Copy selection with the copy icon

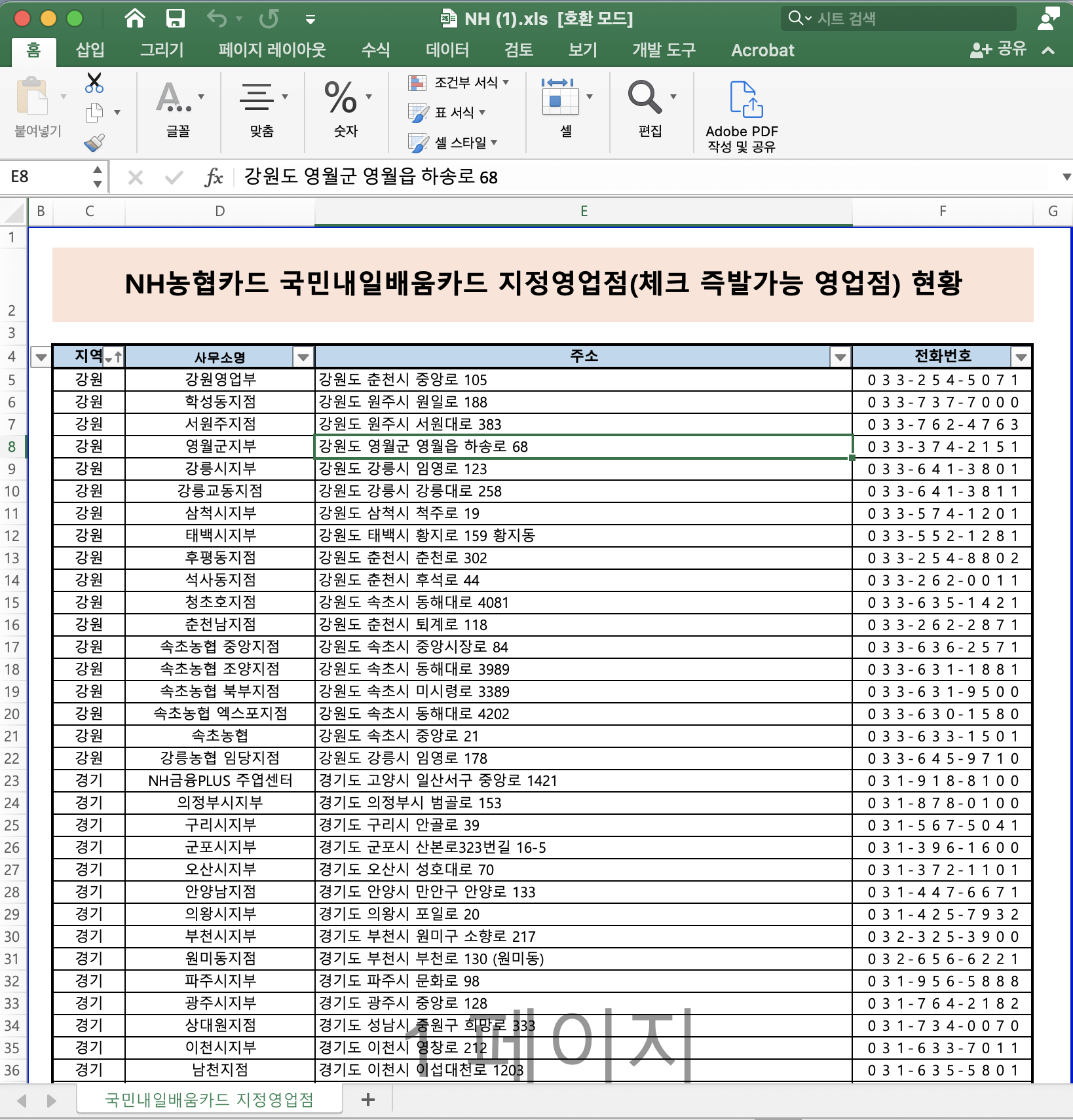pos(94,113)
